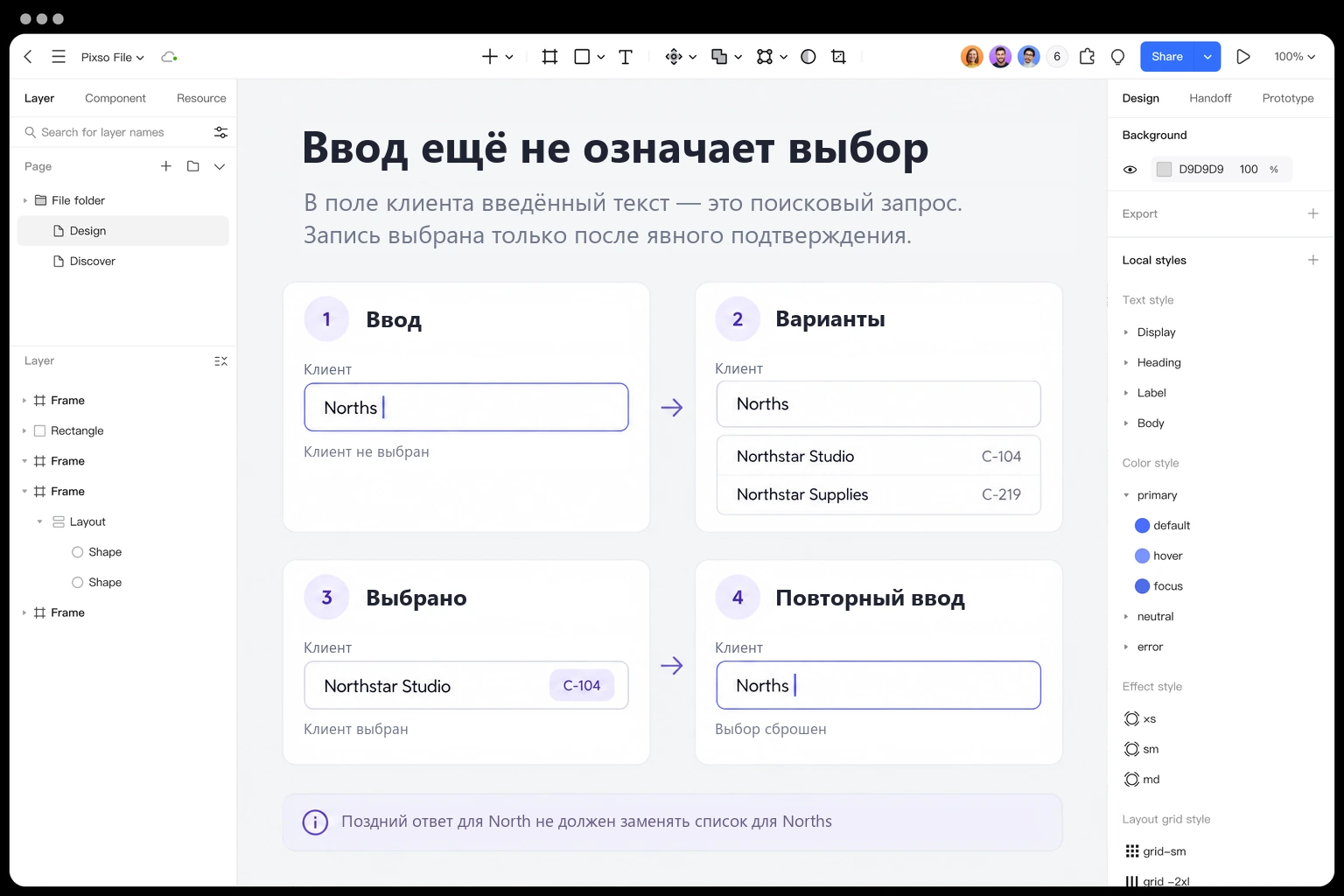This screenshot has width=1344, height=896.
Task: Select the Design tab in right panel
Action: click(x=1141, y=98)
